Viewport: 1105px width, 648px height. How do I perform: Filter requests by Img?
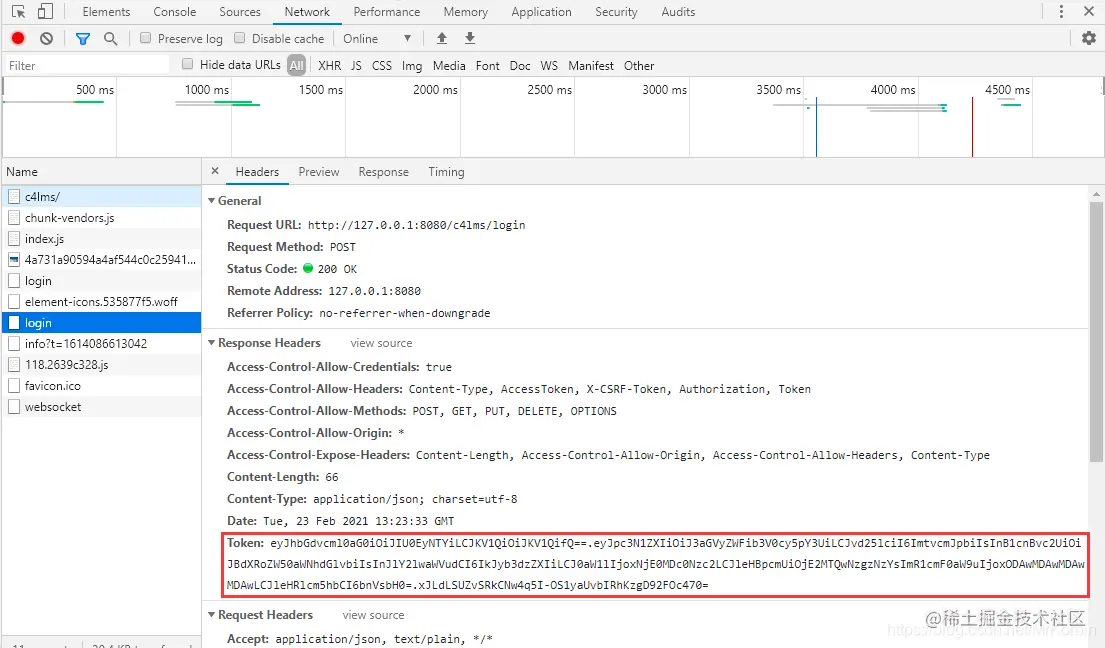point(412,66)
